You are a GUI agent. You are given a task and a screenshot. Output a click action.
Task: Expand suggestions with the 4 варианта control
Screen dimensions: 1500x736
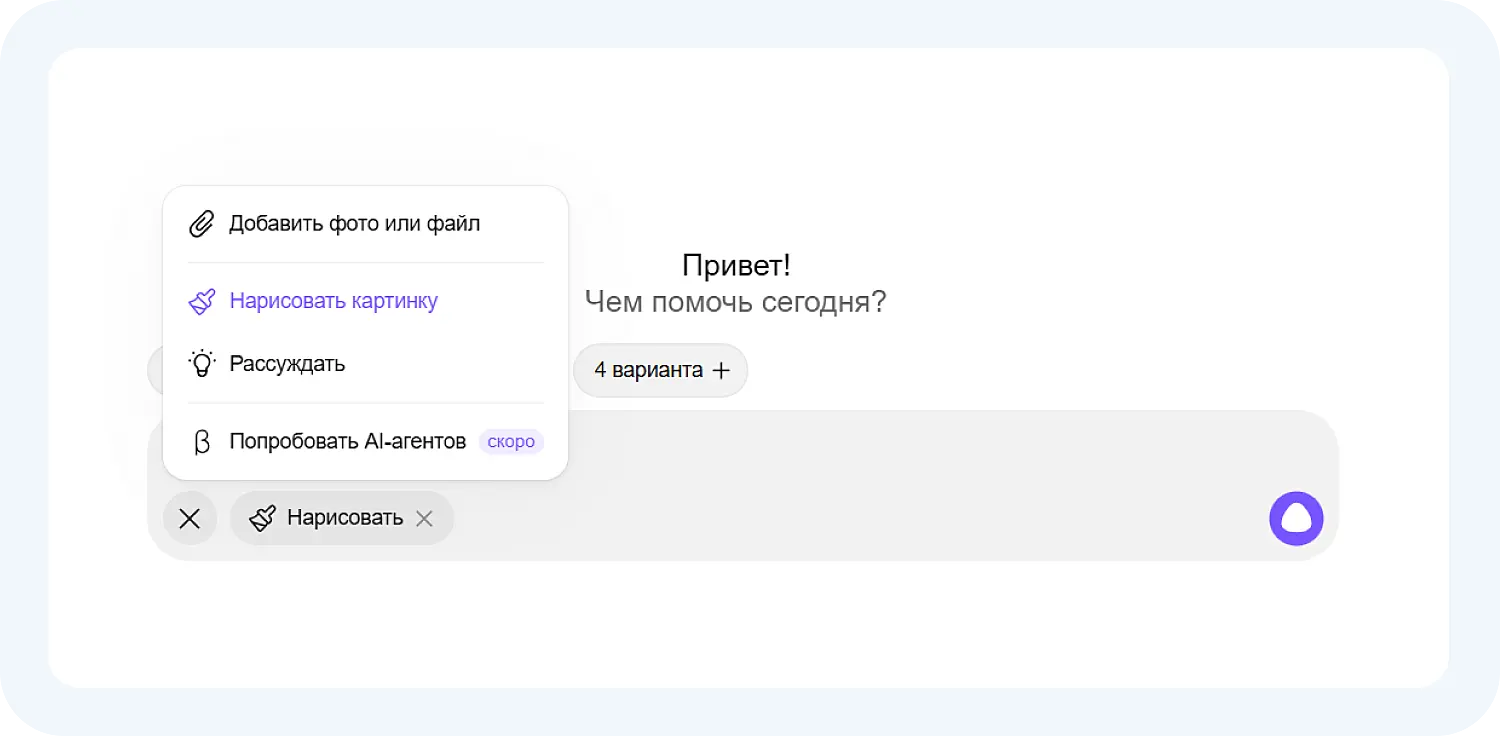coord(660,370)
